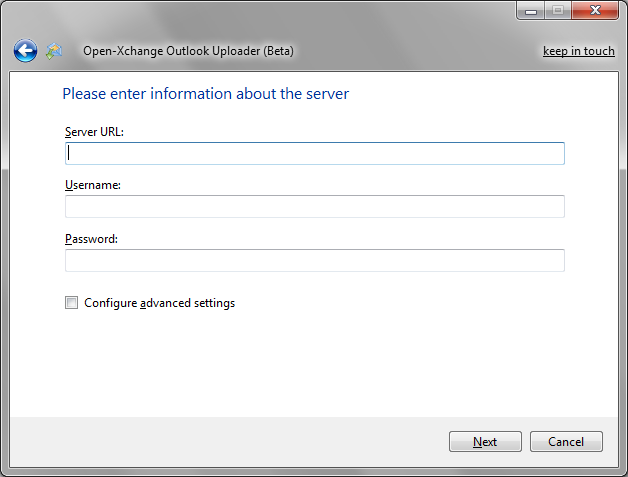
Task: Click the 'Password:' label
Action: pyautogui.click(x=91, y=239)
